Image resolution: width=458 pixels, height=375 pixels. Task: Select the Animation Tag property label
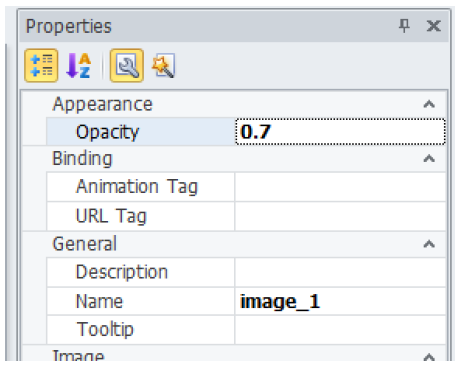point(137,187)
